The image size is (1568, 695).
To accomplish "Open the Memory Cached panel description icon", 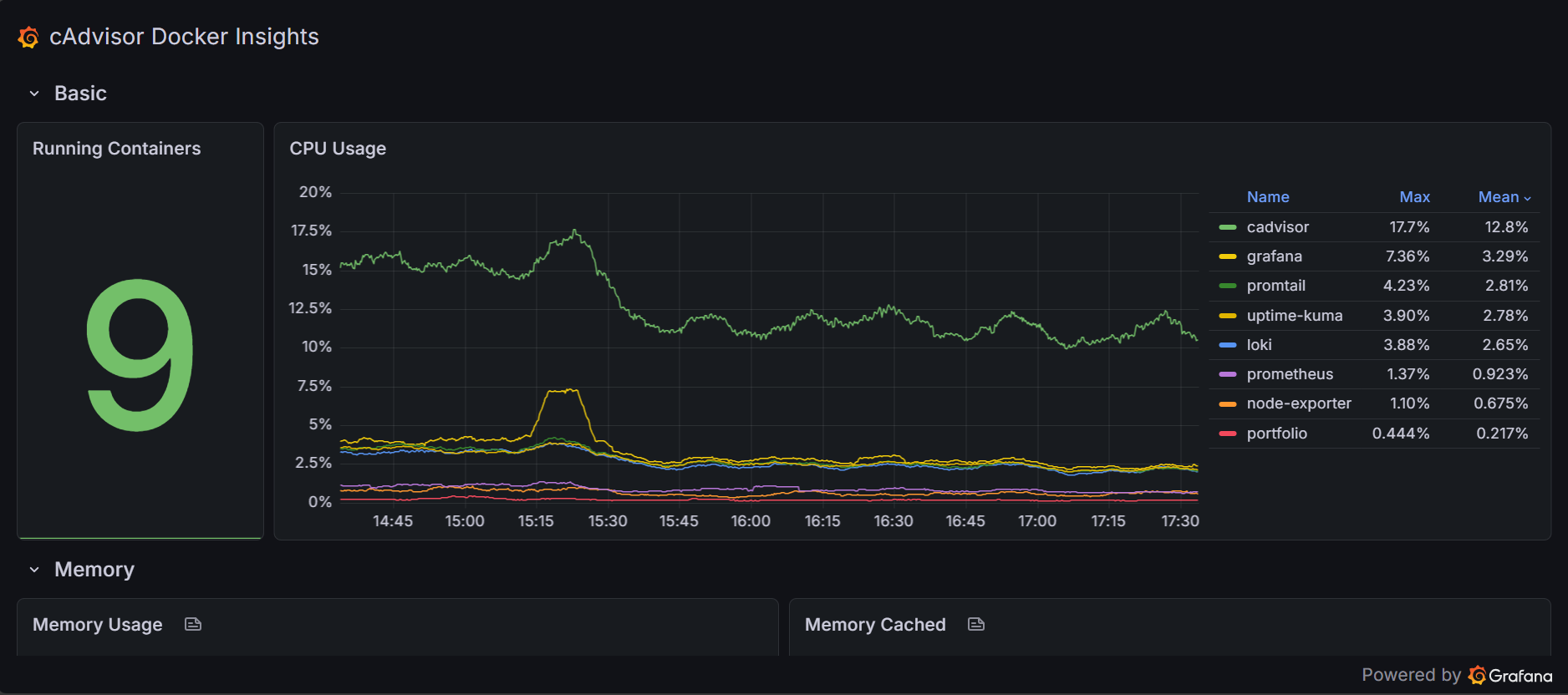I will pyautogui.click(x=976, y=624).
